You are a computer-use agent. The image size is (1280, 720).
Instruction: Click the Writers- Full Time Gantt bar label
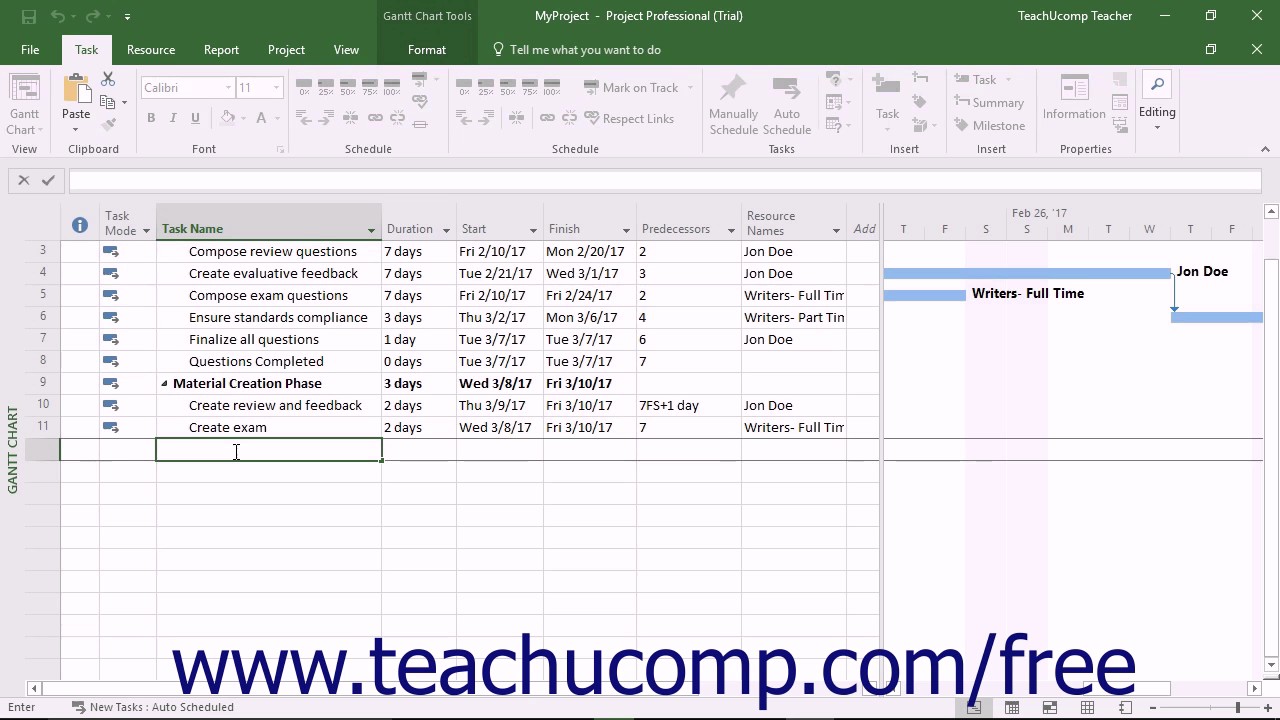pyautogui.click(x=1028, y=294)
